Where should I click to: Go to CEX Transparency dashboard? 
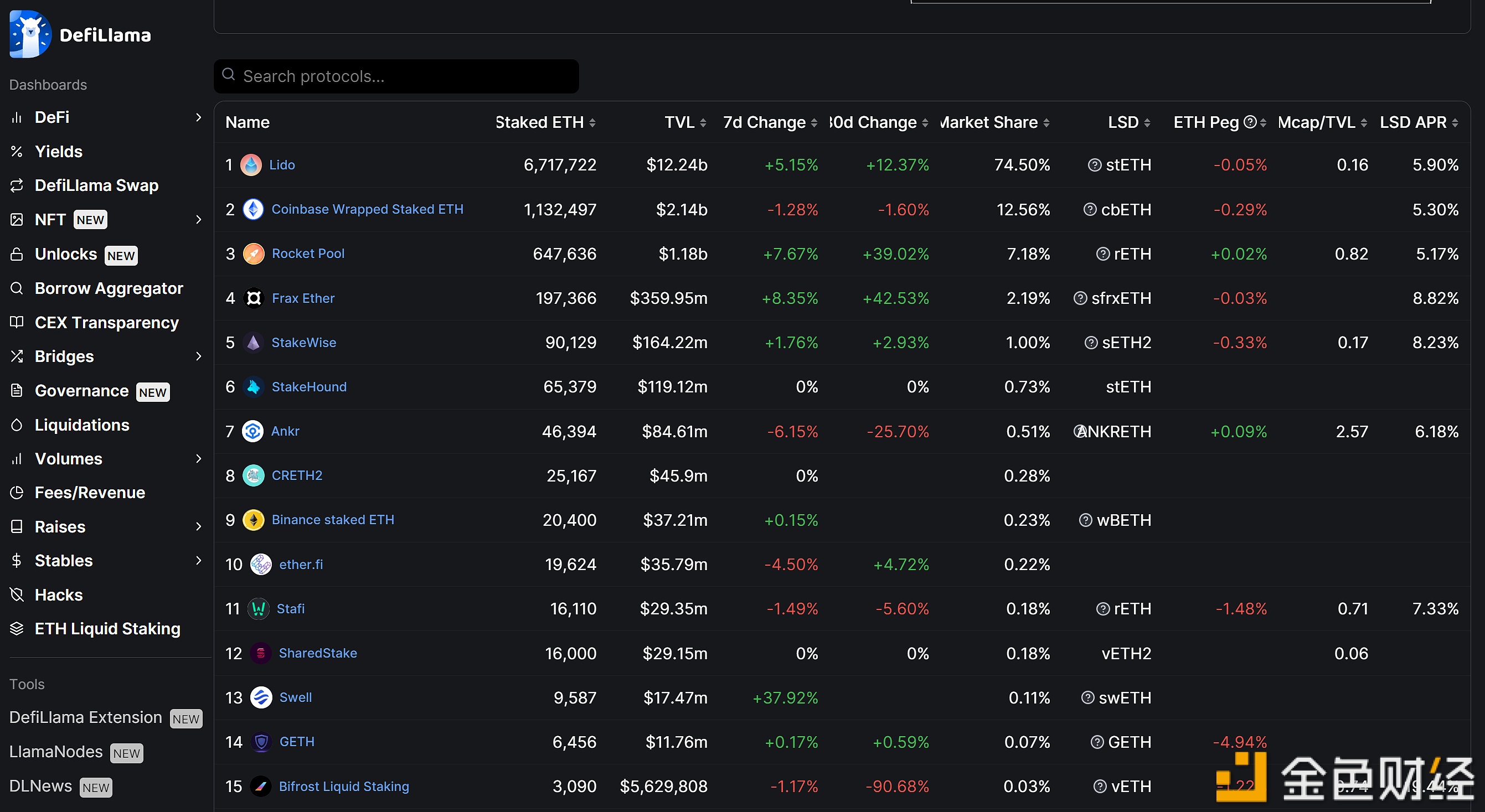[107, 323]
